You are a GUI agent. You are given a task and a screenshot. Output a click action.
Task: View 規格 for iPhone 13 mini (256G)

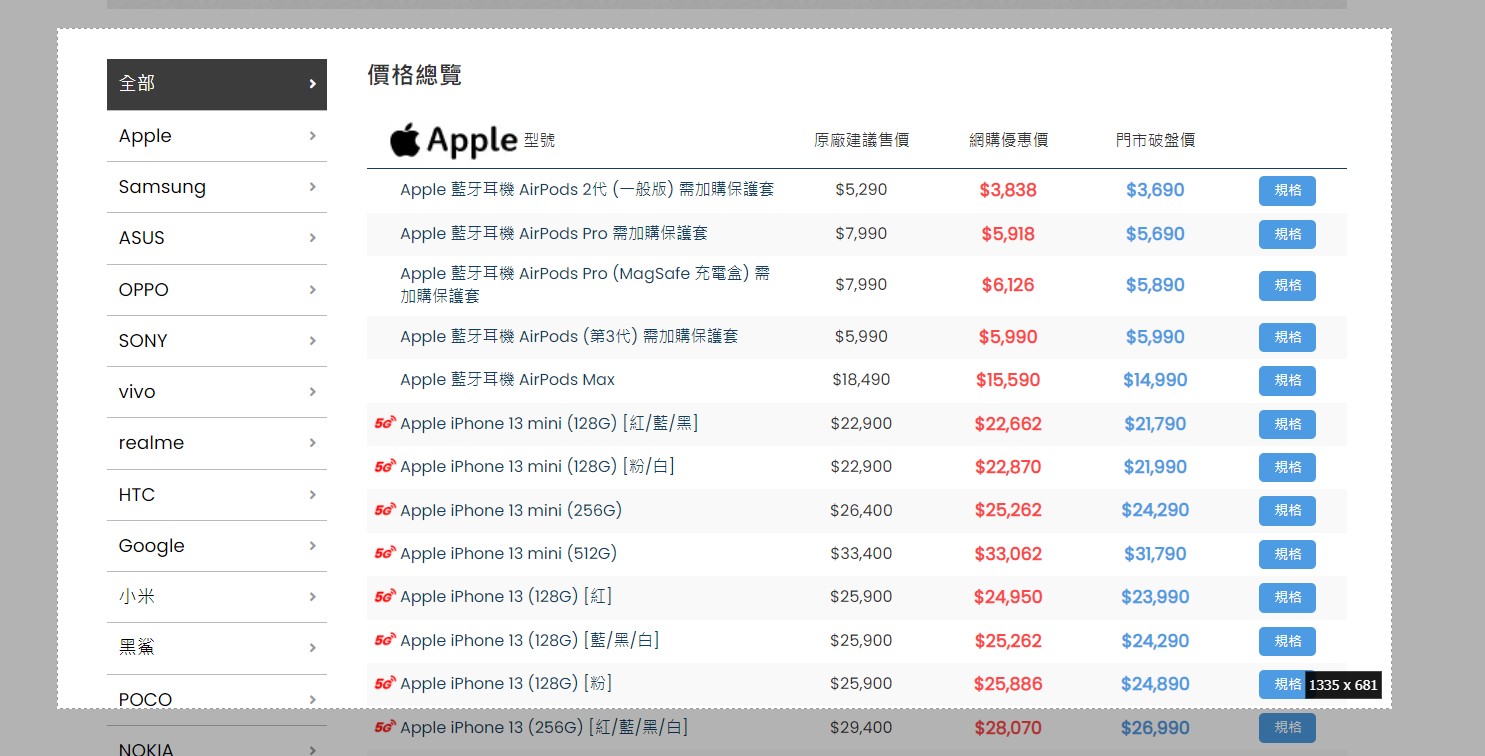pos(1287,511)
